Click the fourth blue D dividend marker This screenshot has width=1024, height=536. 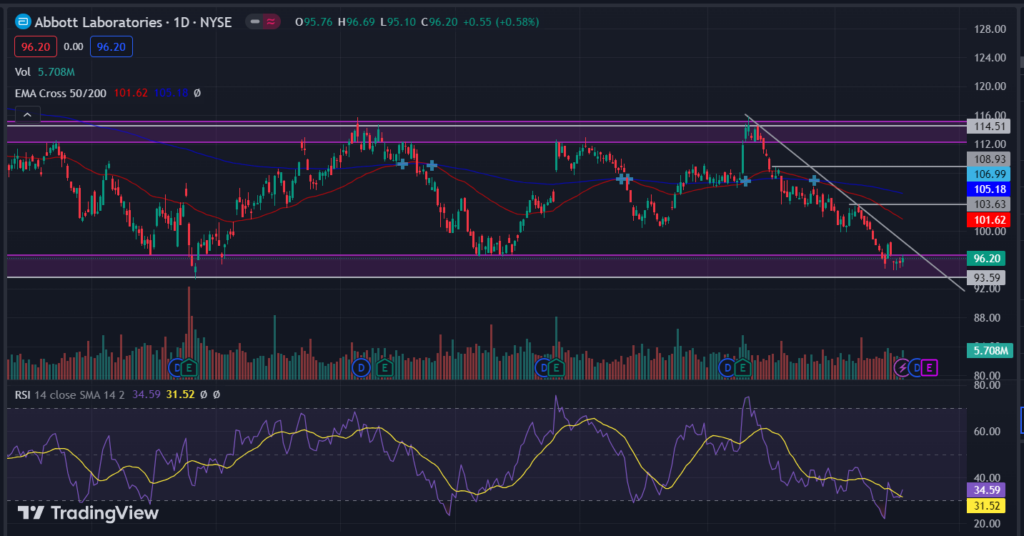pyautogui.click(x=728, y=368)
